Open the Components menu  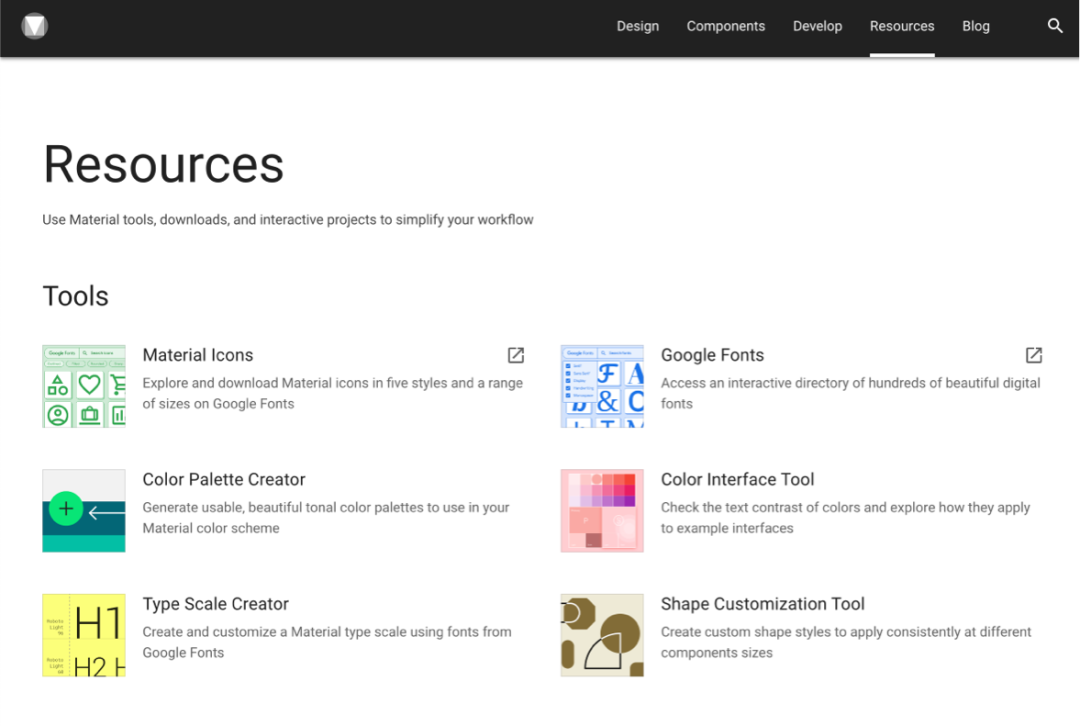pyautogui.click(x=725, y=26)
